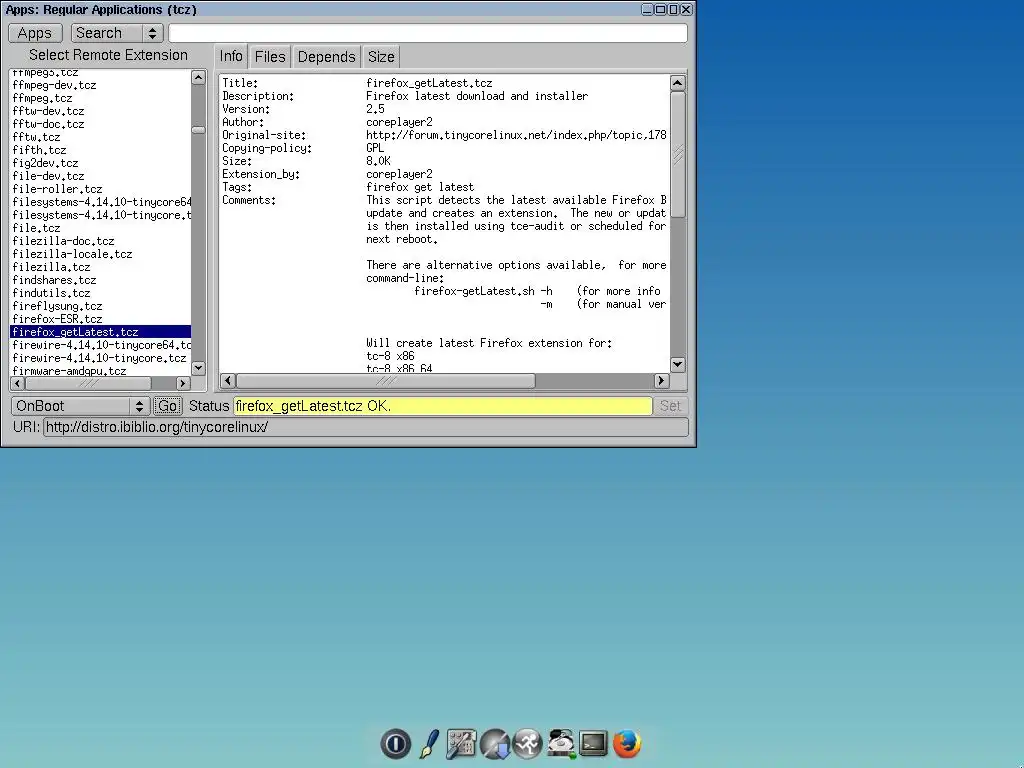Select fftw-dev.tcz extension
This screenshot has width=1024, height=768.
[101, 111]
